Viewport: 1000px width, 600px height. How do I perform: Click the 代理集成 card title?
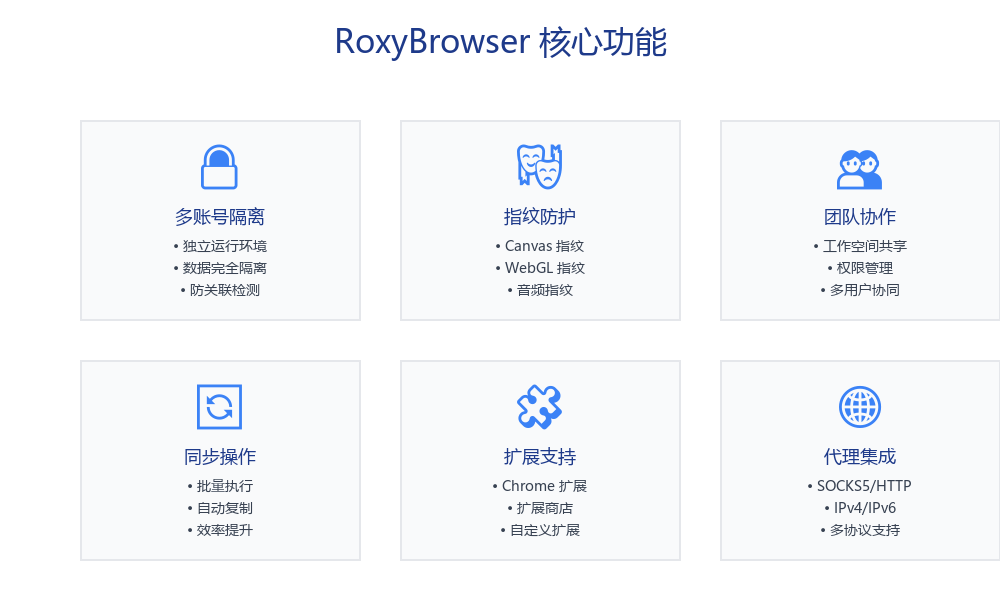tap(860, 457)
